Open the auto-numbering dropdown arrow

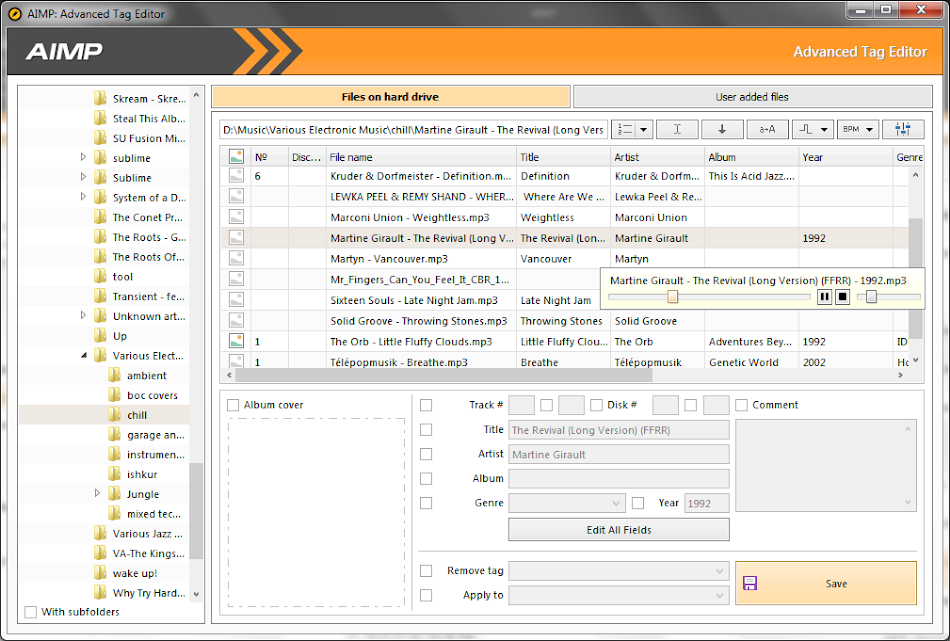(x=644, y=129)
